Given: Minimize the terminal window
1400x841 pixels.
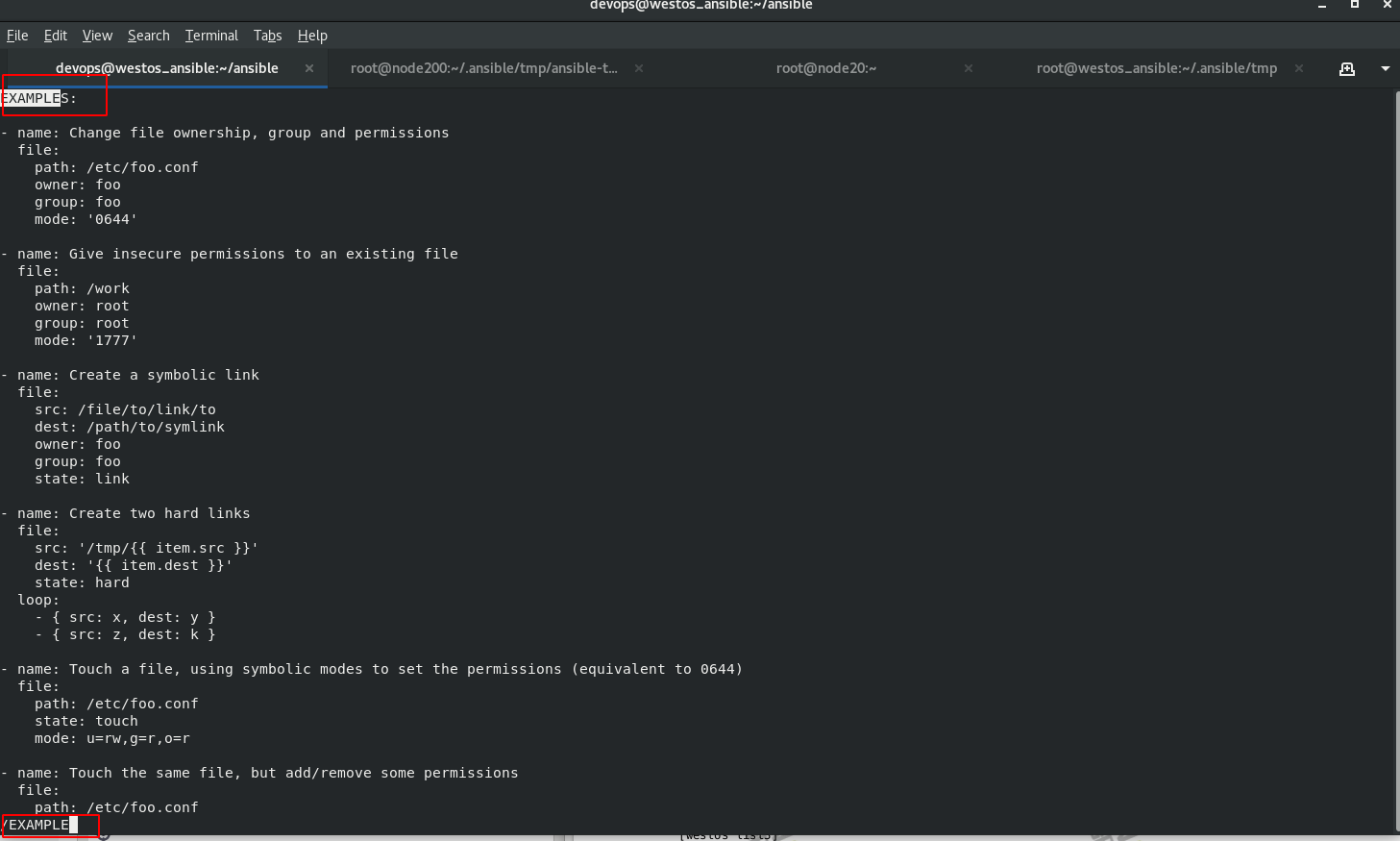Looking at the screenshot, I should point(1322,6).
